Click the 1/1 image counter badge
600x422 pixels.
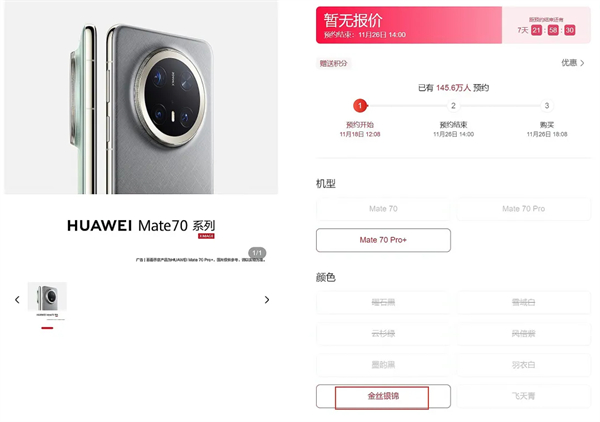point(257,253)
